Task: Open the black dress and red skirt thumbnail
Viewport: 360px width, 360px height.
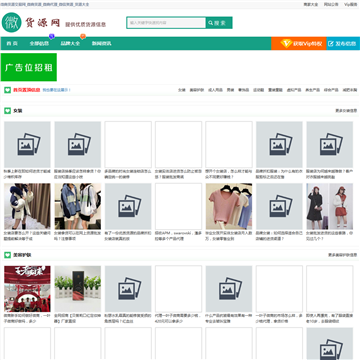Action: click(330, 206)
